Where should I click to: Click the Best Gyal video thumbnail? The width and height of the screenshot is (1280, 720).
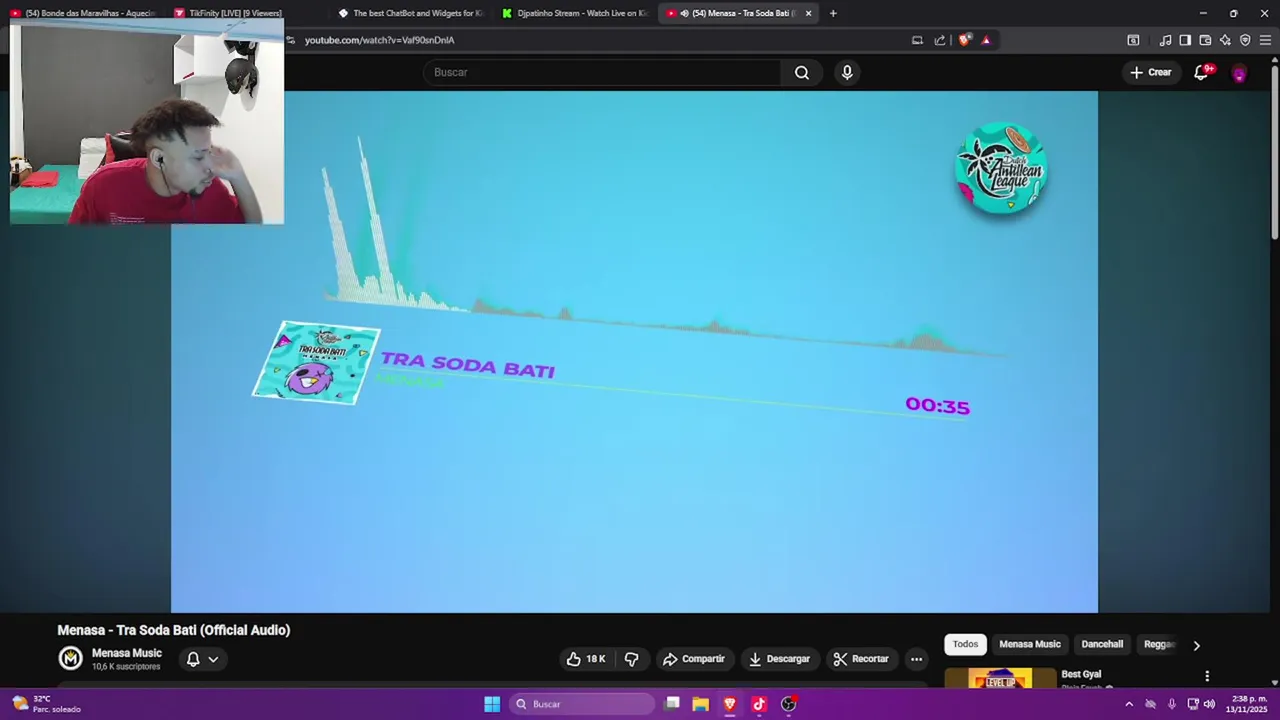pos(1000,679)
